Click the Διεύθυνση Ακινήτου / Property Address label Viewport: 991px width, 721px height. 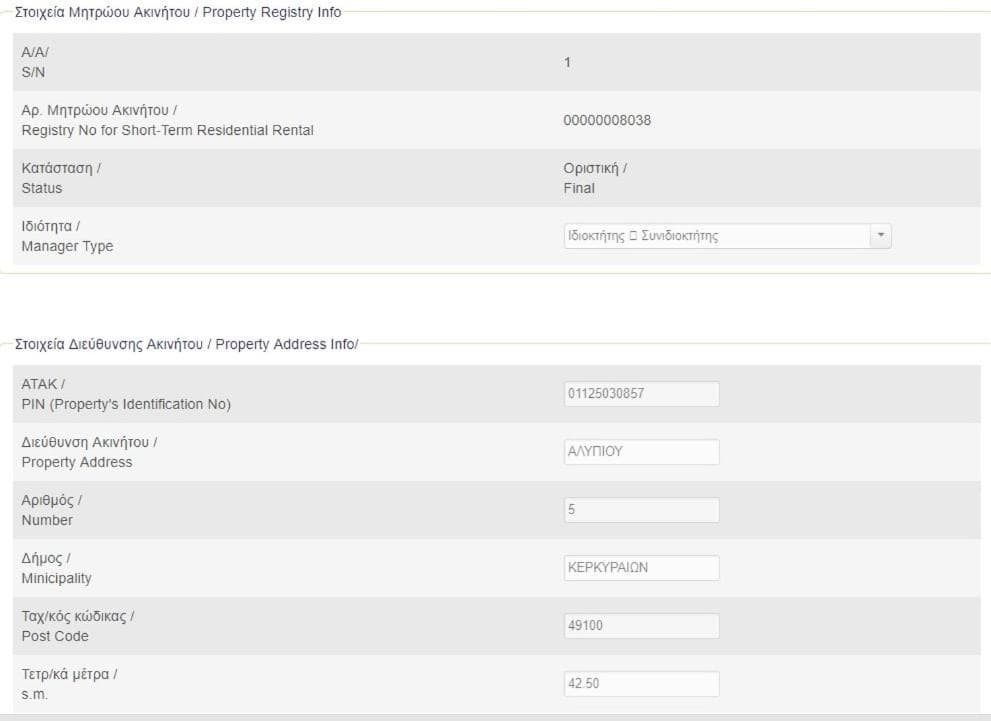point(89,452)
